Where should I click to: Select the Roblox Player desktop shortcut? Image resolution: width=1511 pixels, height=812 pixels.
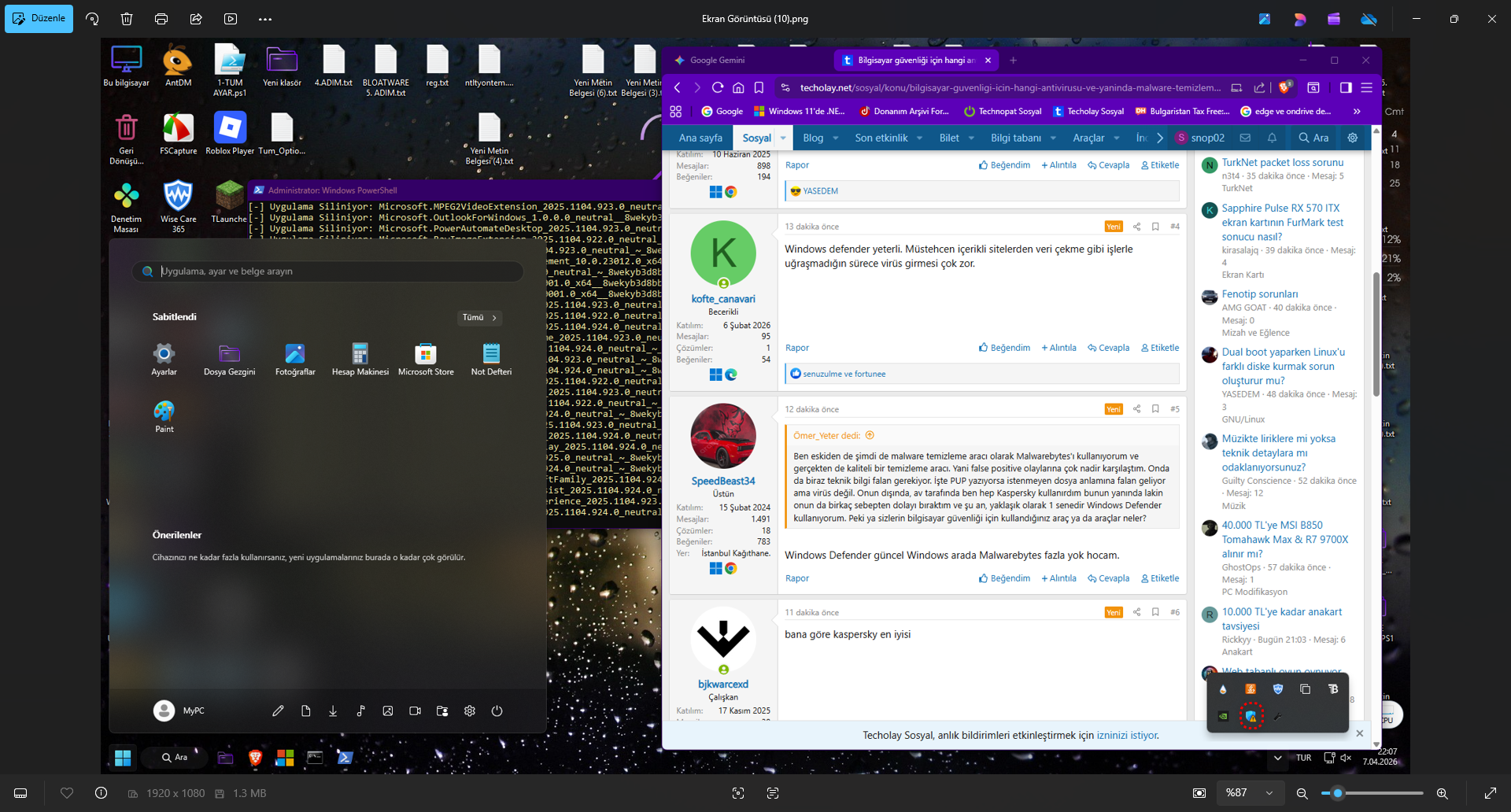pos(230,133)
